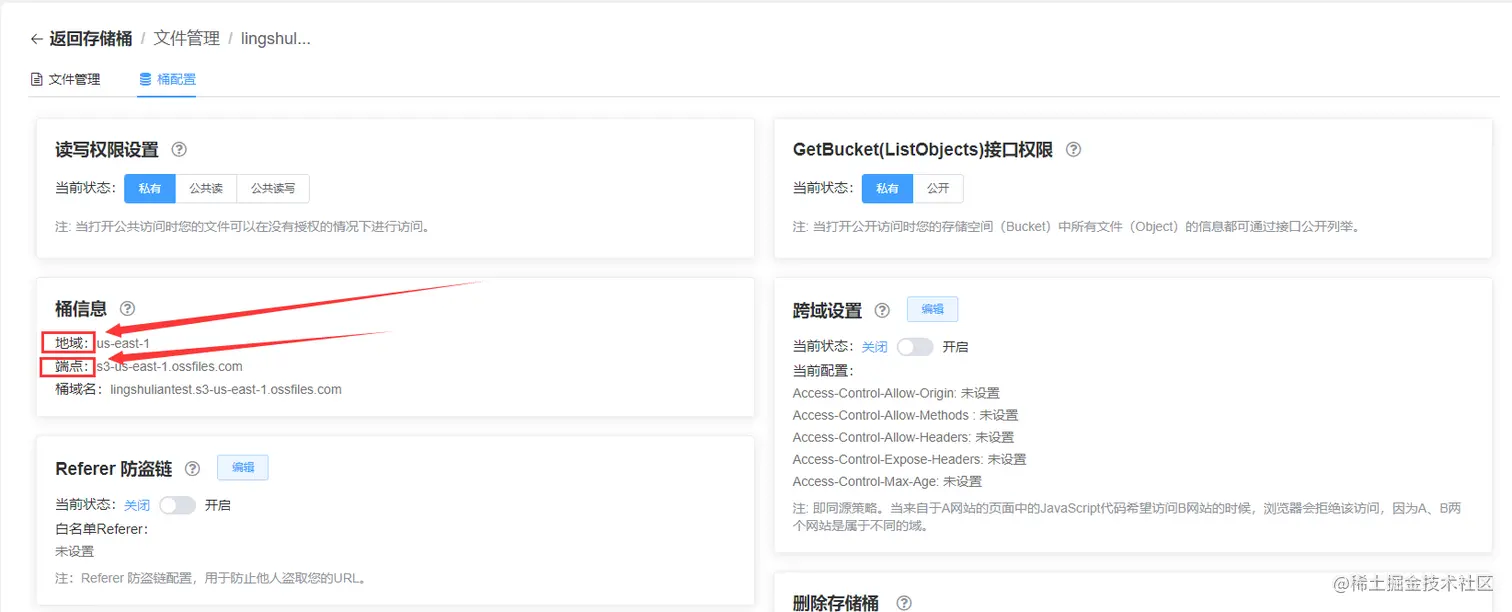Click Access-Control-Expose-Headers: 未设置 line
This screenshot has height=612, width=1512.
[909, 459]
